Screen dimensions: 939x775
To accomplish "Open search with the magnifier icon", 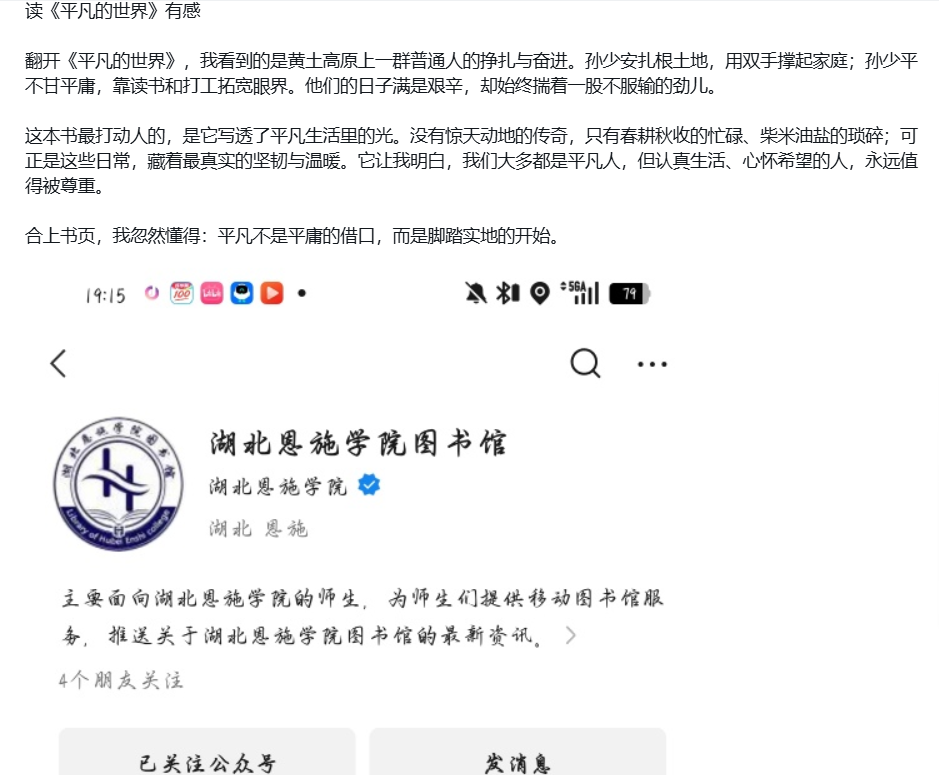I will 585,363.
